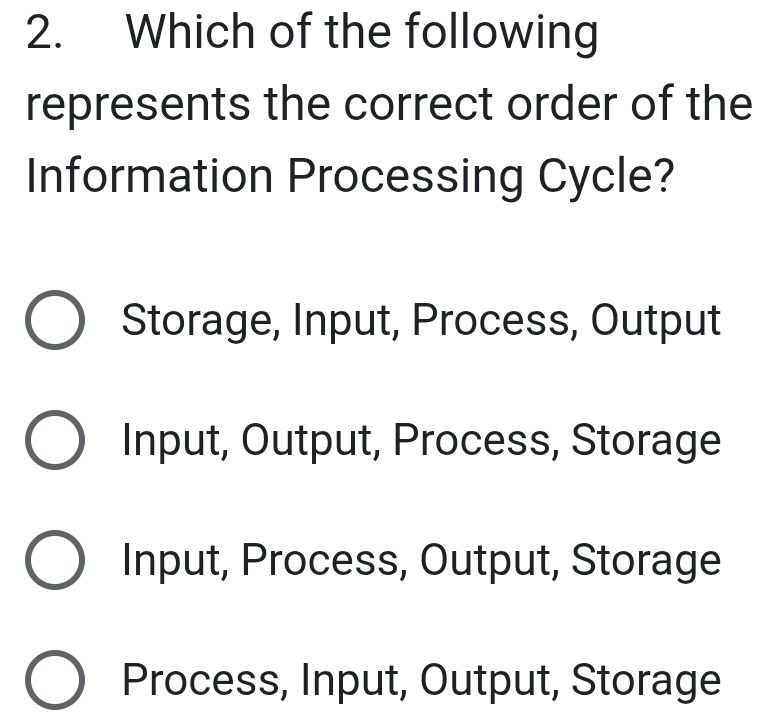Click the word 'represents' in the question
The width and height of the screenshot is (765, 728).
click(138, 106)
